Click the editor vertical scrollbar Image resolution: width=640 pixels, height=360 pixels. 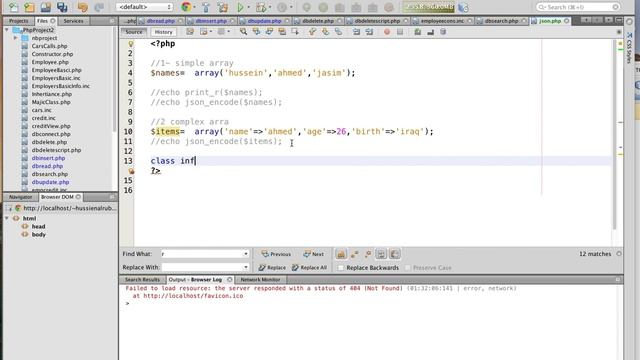615,135
